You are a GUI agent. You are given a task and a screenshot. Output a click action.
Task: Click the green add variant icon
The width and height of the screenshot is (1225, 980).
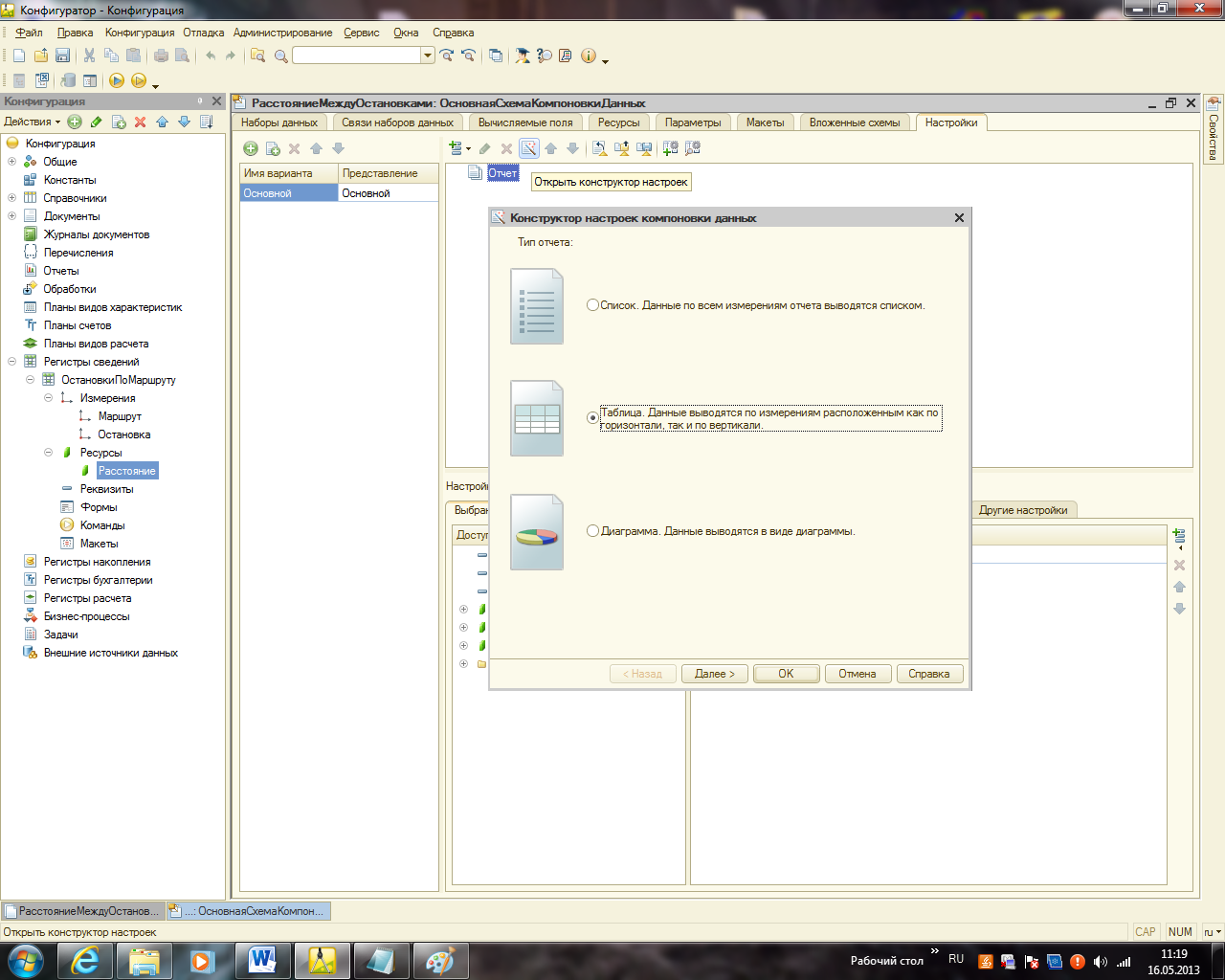coord(251,148)
